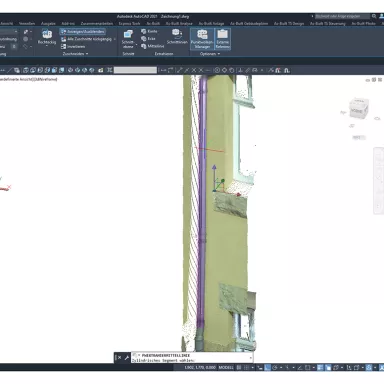Screen dimensions: 384x384
Task: Click the Schnittlinien tool
Action: (x=177, y=37)
